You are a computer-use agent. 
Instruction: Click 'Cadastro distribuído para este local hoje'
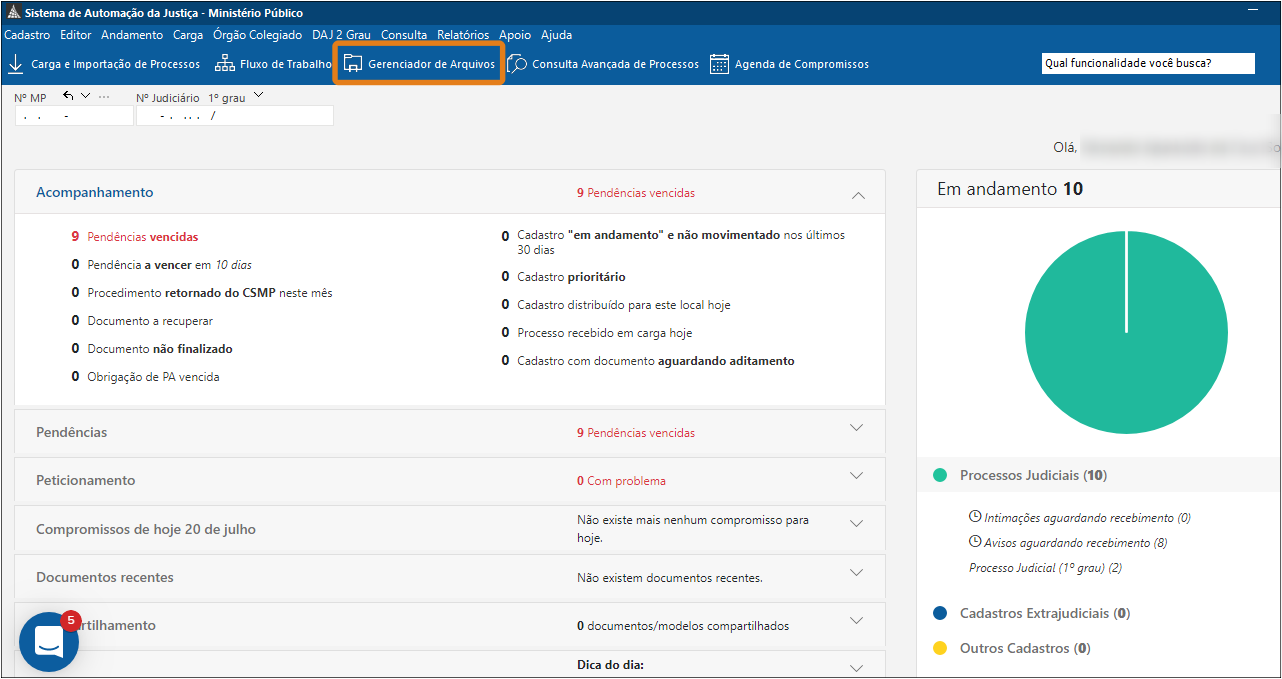click(x=616, y=305)
